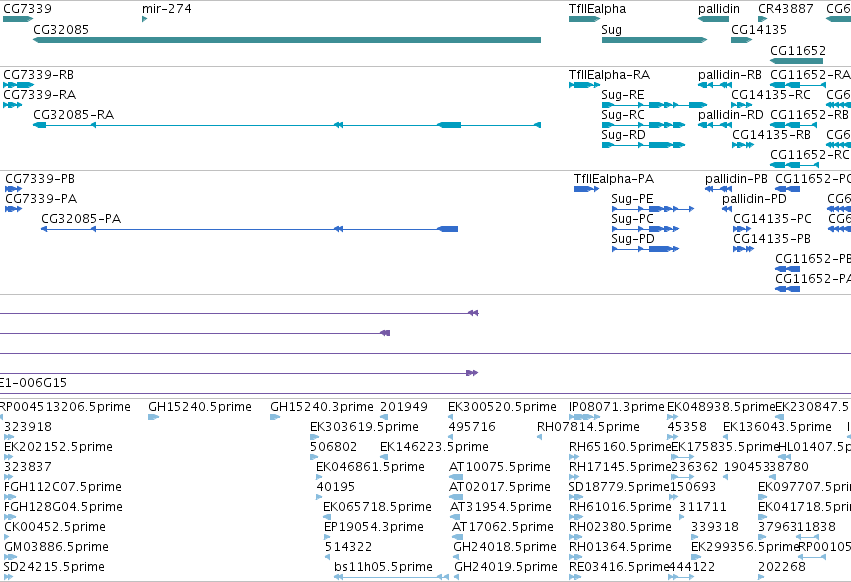Select the GH24018.5prime label
Viewport: 851px width, 582px height.
coord(505,547)
